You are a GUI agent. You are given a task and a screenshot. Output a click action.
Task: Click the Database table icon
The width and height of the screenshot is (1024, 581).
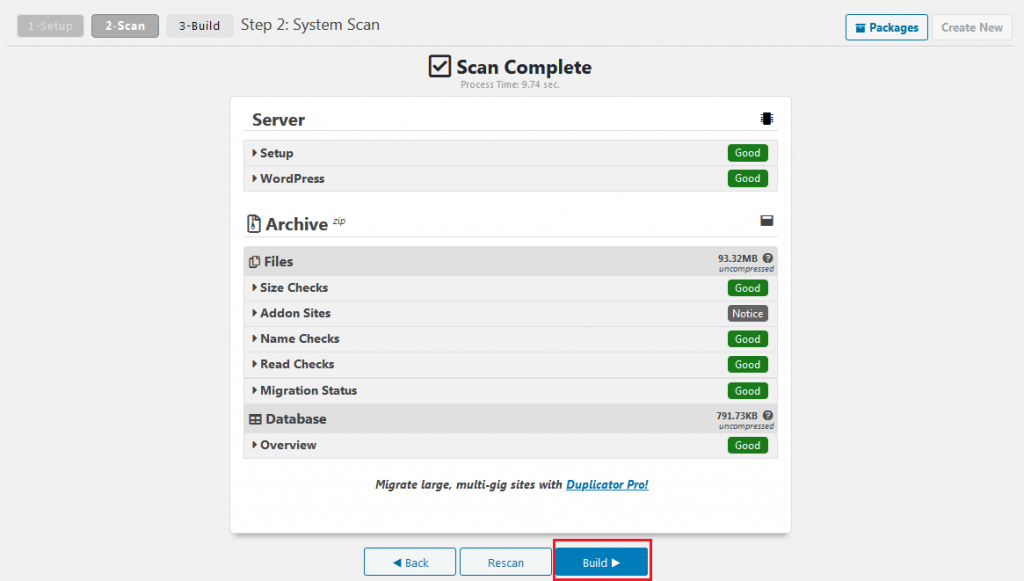[255, 419]
